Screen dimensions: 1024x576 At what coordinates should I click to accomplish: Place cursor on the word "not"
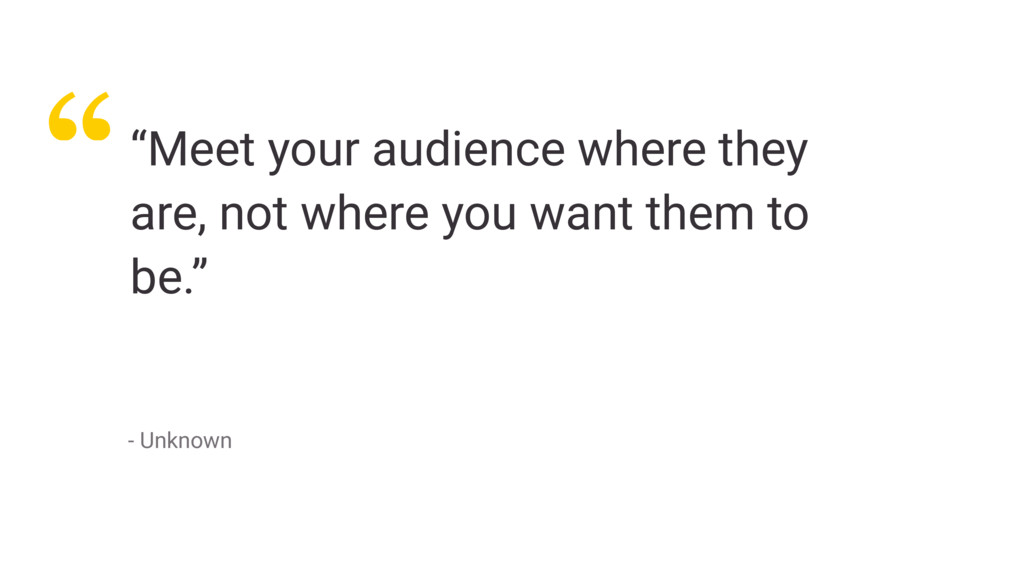(x=253, y=214)
